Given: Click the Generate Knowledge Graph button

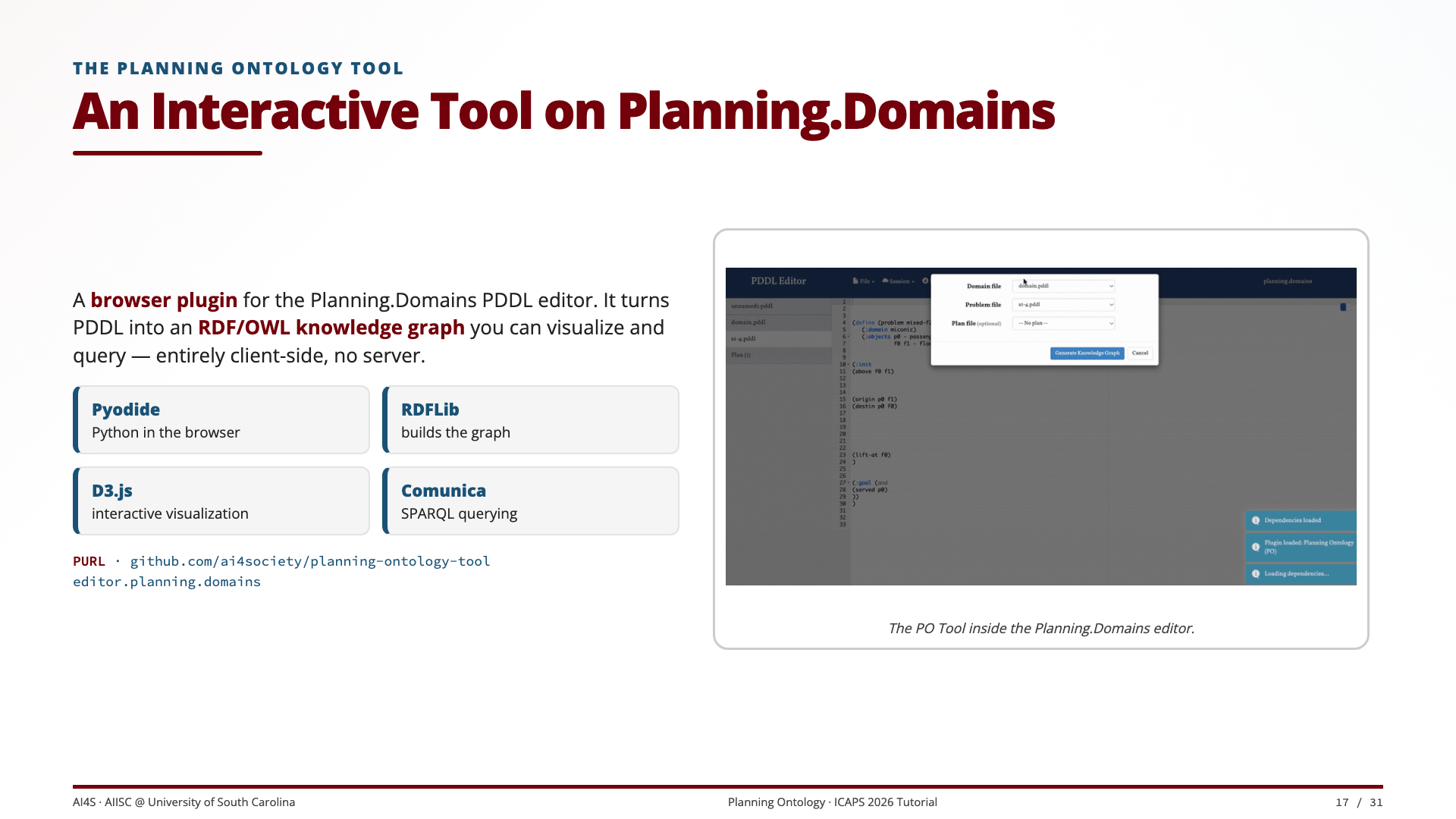Looking at the screenshot, I should point(1087,353).
